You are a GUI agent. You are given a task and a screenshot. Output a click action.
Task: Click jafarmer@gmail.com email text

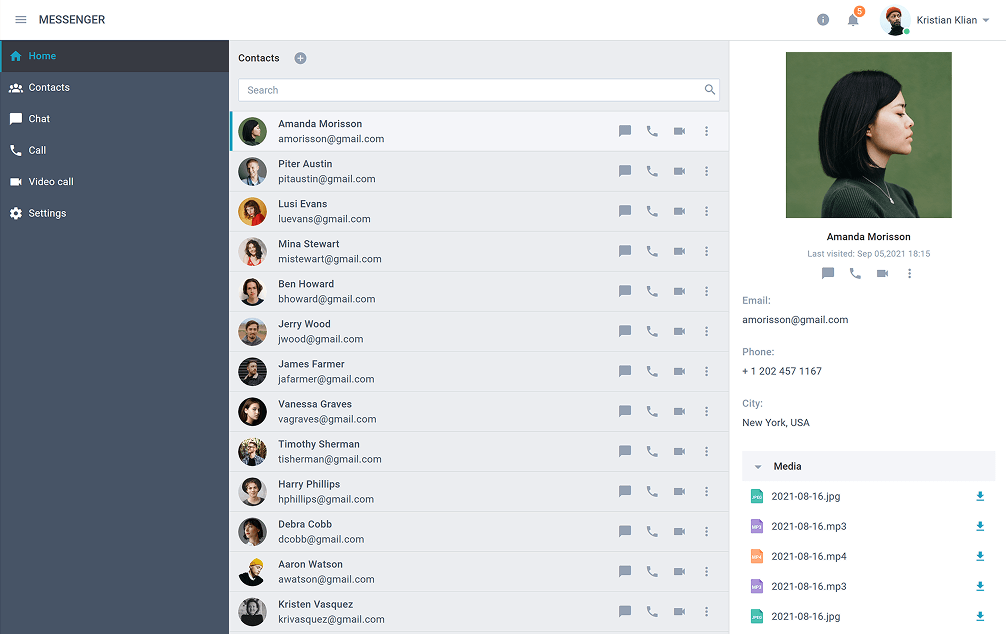pos(326,379)
